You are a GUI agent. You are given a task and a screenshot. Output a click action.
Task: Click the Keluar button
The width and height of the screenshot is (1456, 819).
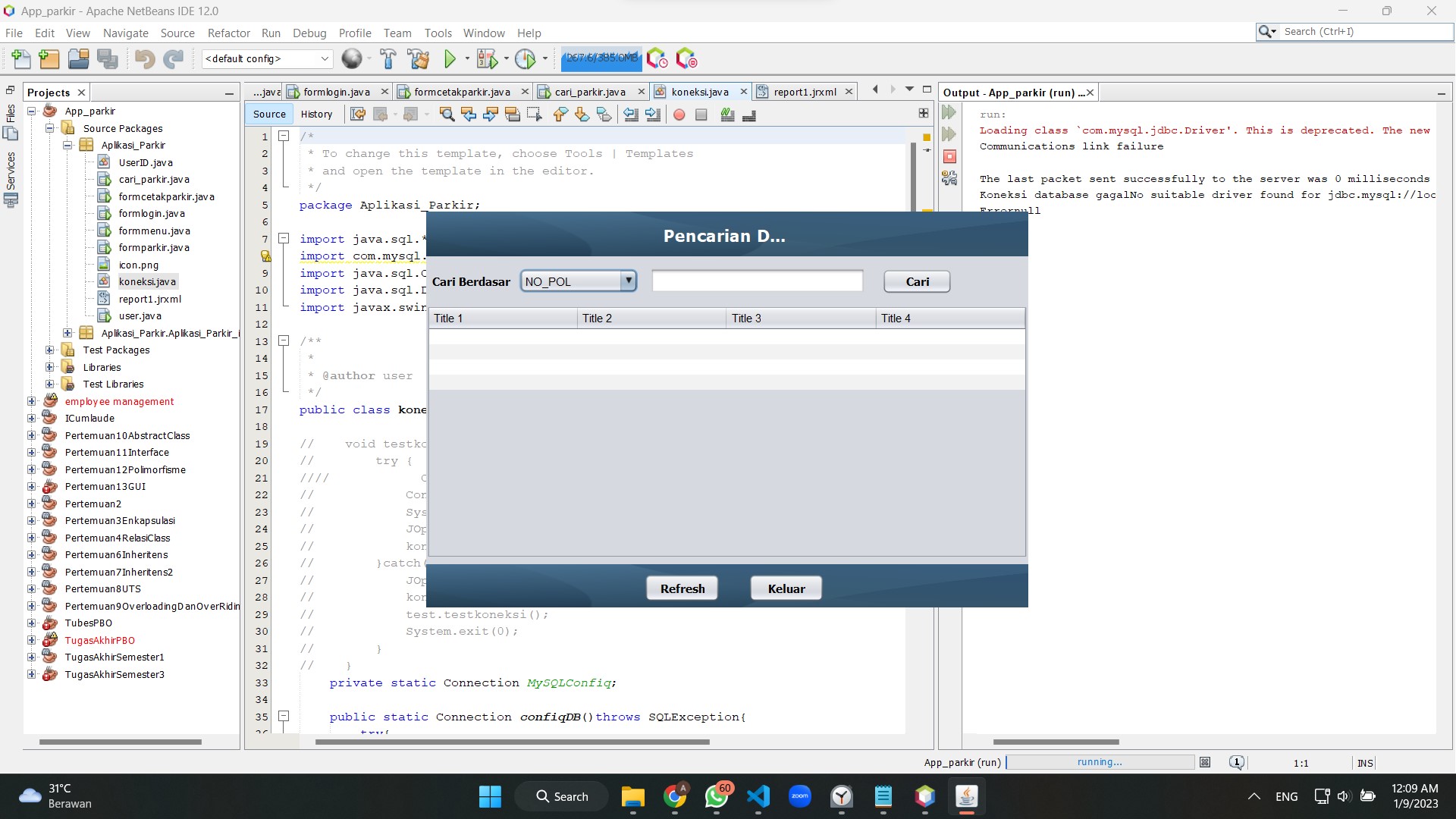[786, 588]
